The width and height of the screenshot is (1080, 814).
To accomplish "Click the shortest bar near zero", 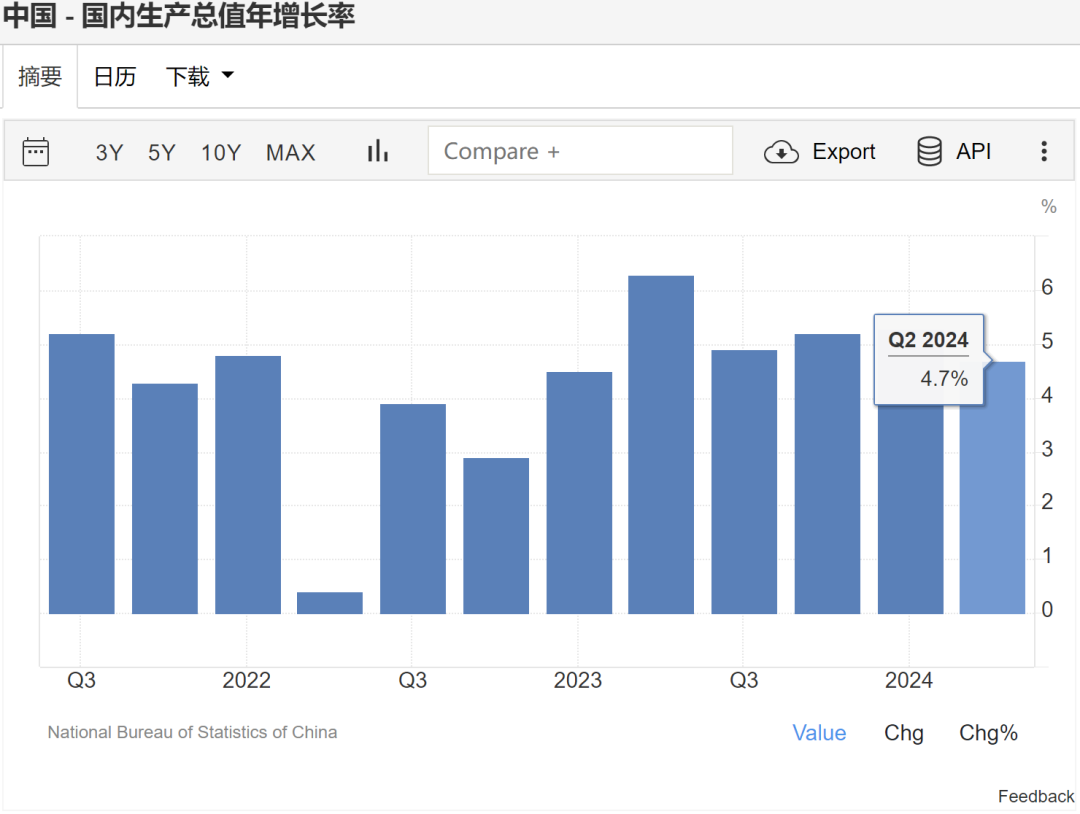I will [330, 603].
